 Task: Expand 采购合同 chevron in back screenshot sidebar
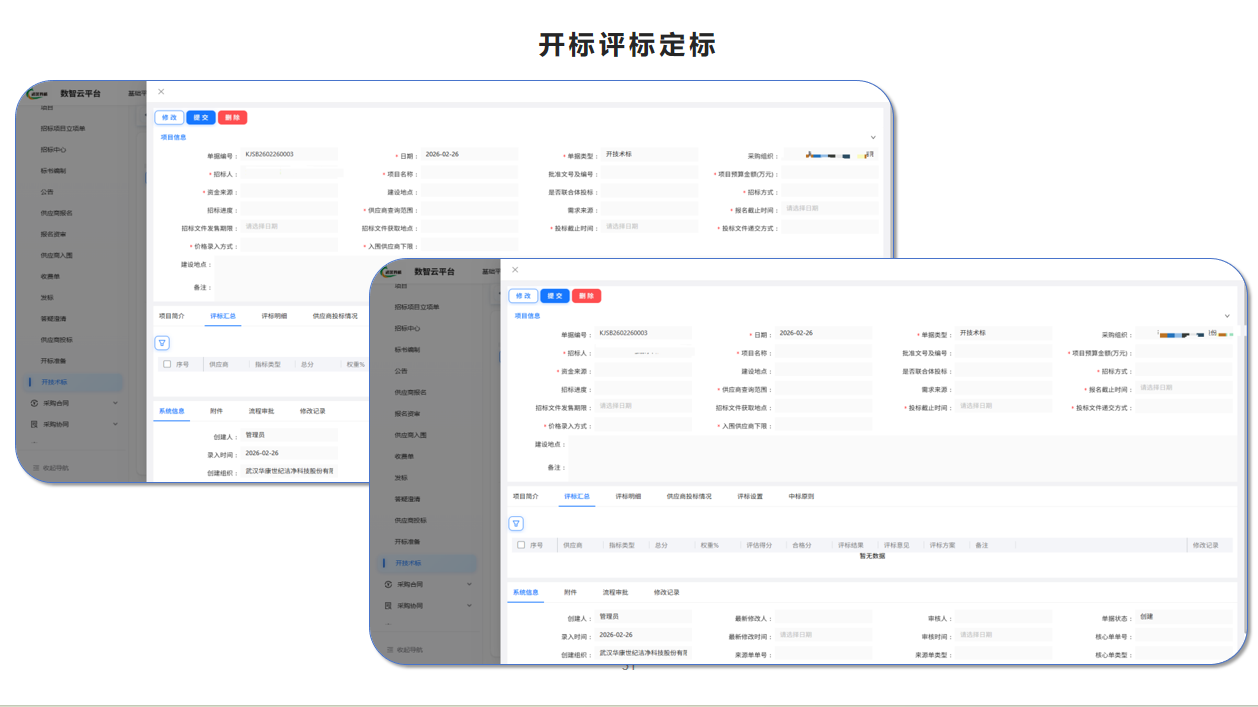[x=115, y=403]
